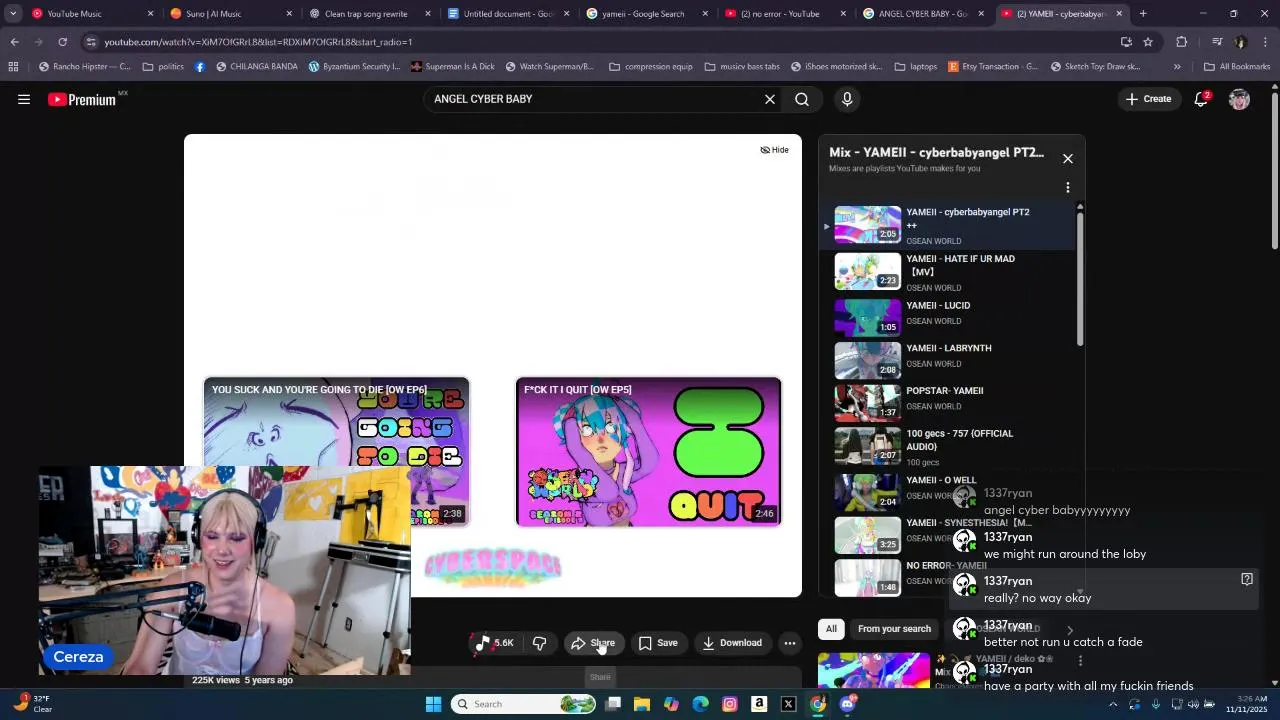The image size is (1280, 720).
Task: Bookmark this page with star icon
Action: (1148, 42)
